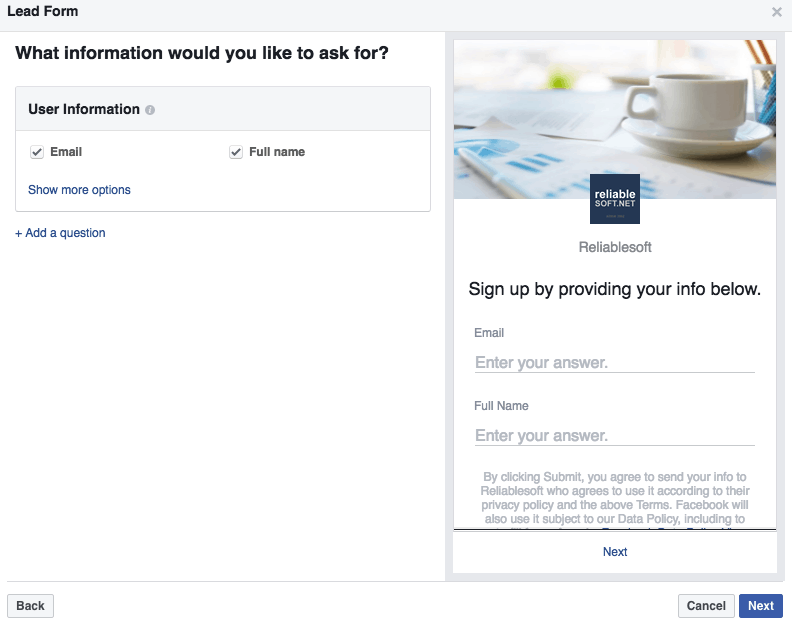Click the Next link inside the preview
Screen dimensions: 792x628
(615, 552)
